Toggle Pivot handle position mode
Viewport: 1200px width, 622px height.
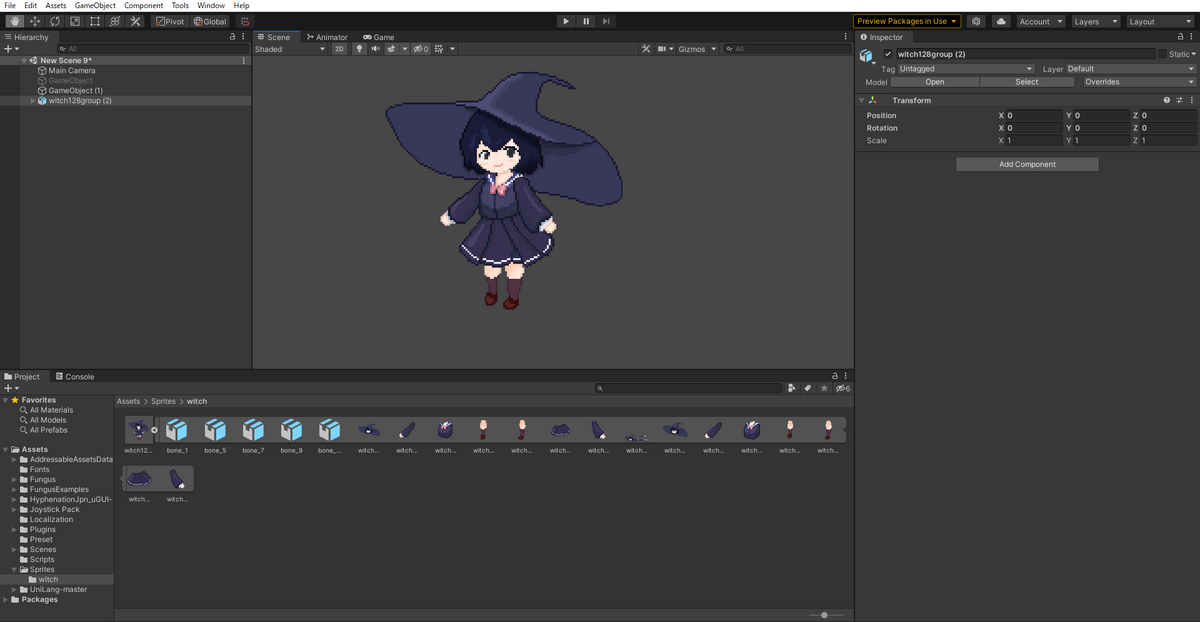click(170, 21)
